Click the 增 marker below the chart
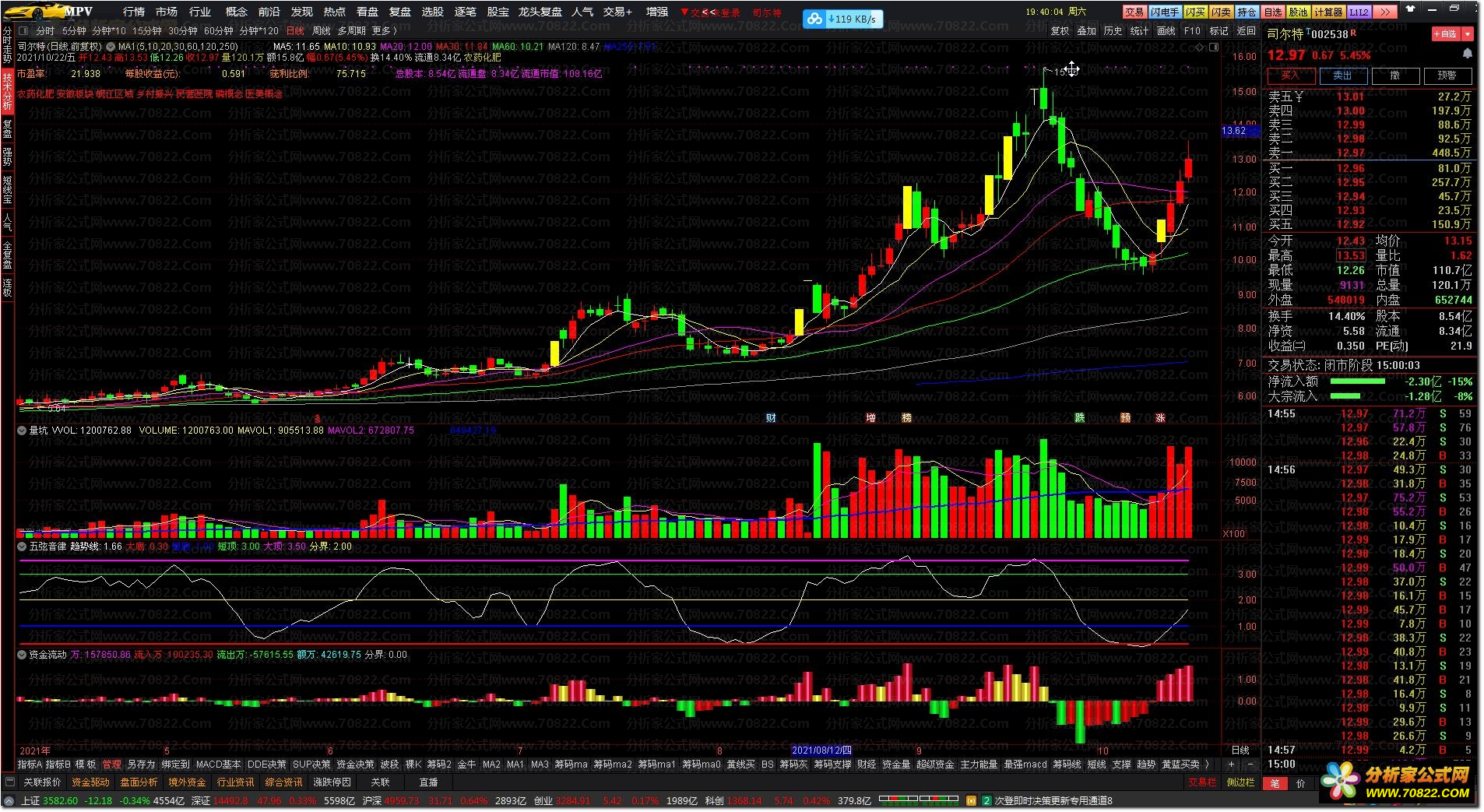This screenshot has height=812, width=1484. coord(870,418)
